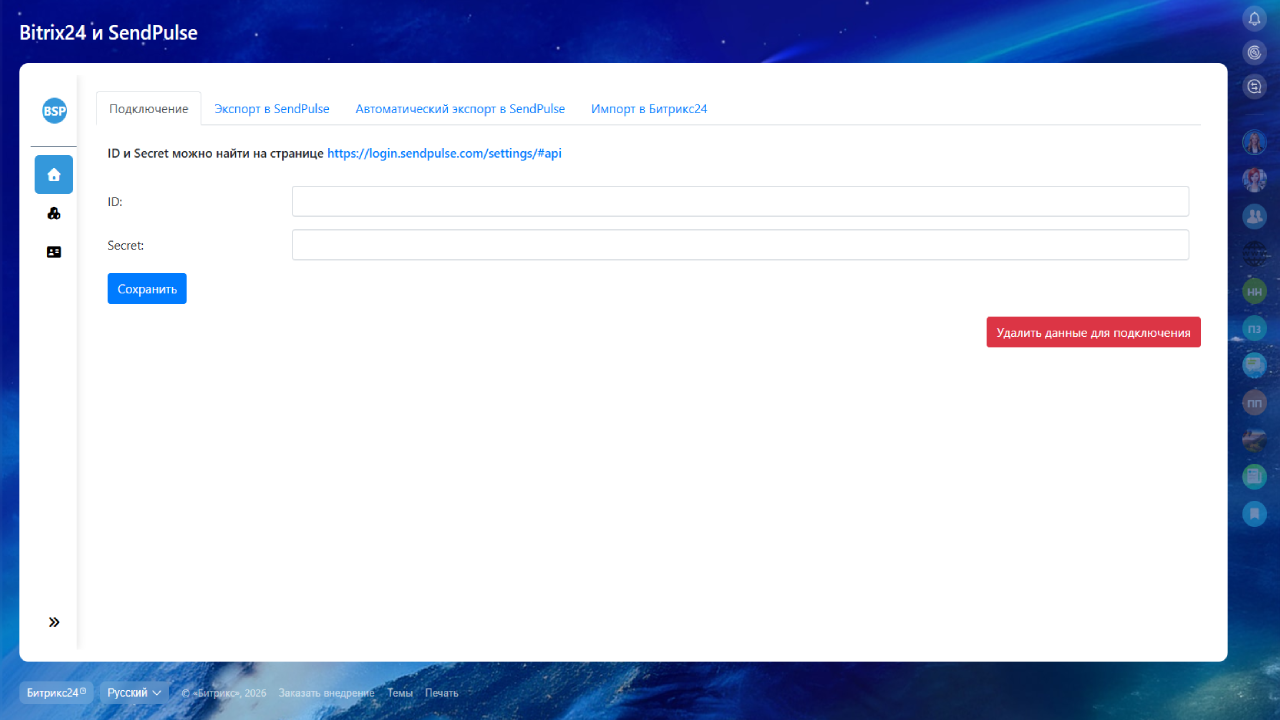Screen dimensions: 1280x720
Task: Open the bookmark icon in right bar
Action: 1254,514
